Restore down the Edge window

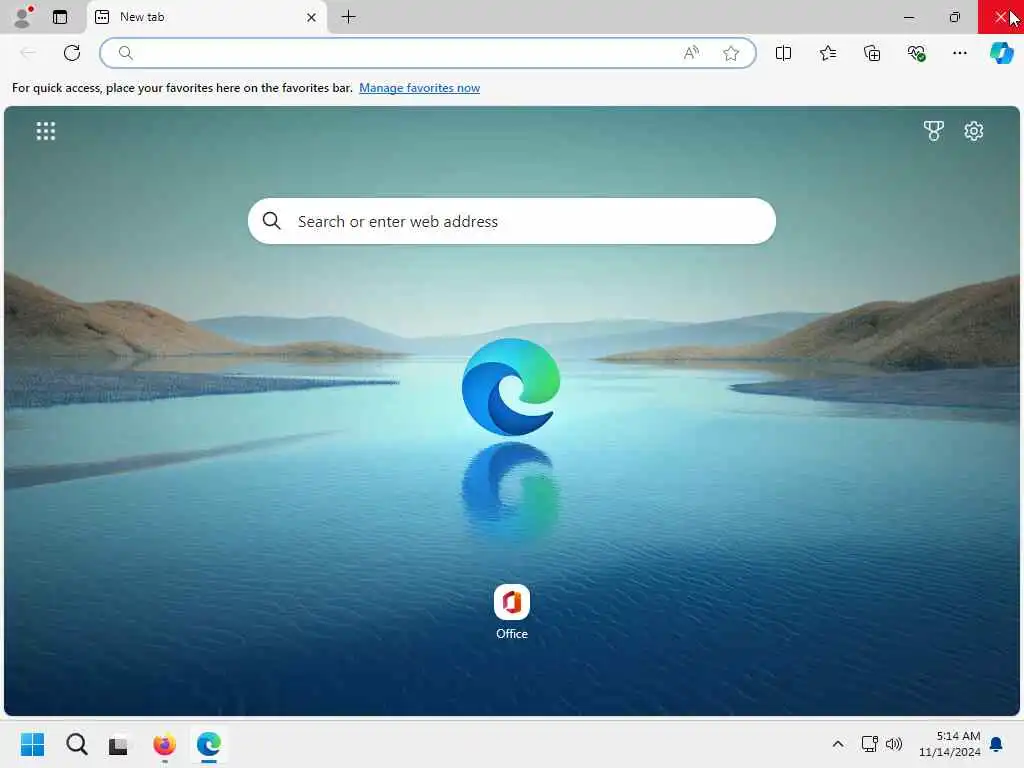(954, 17)
